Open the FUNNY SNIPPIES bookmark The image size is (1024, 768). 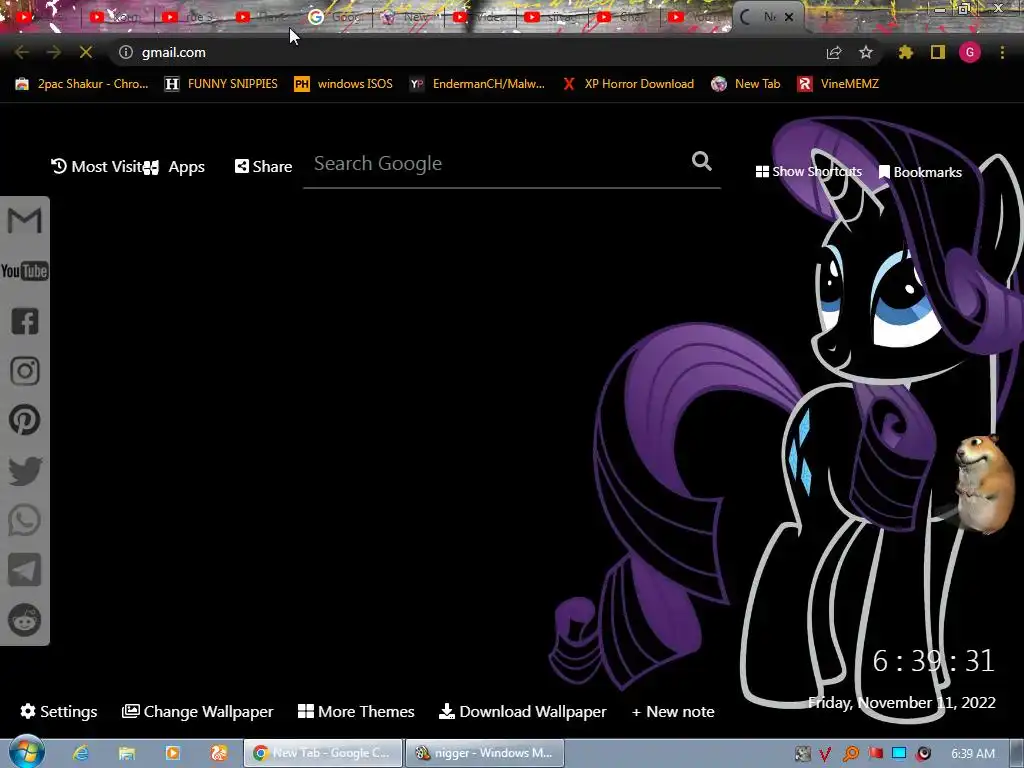click(221, 84)
